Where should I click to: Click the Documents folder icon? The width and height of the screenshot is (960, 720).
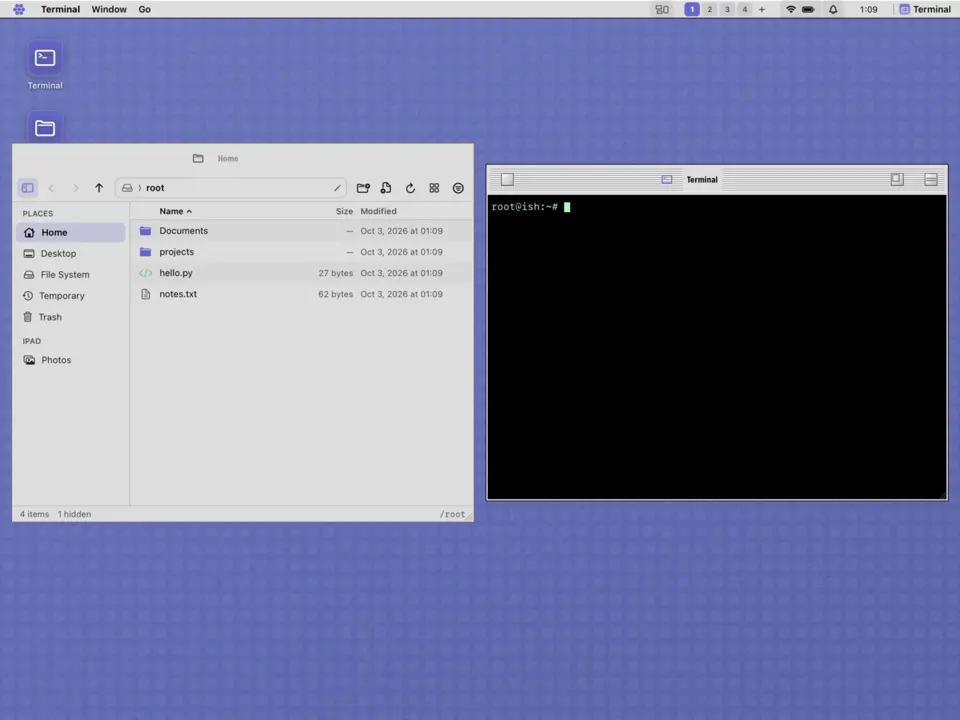pyautogui.click(x=145, y=231)
